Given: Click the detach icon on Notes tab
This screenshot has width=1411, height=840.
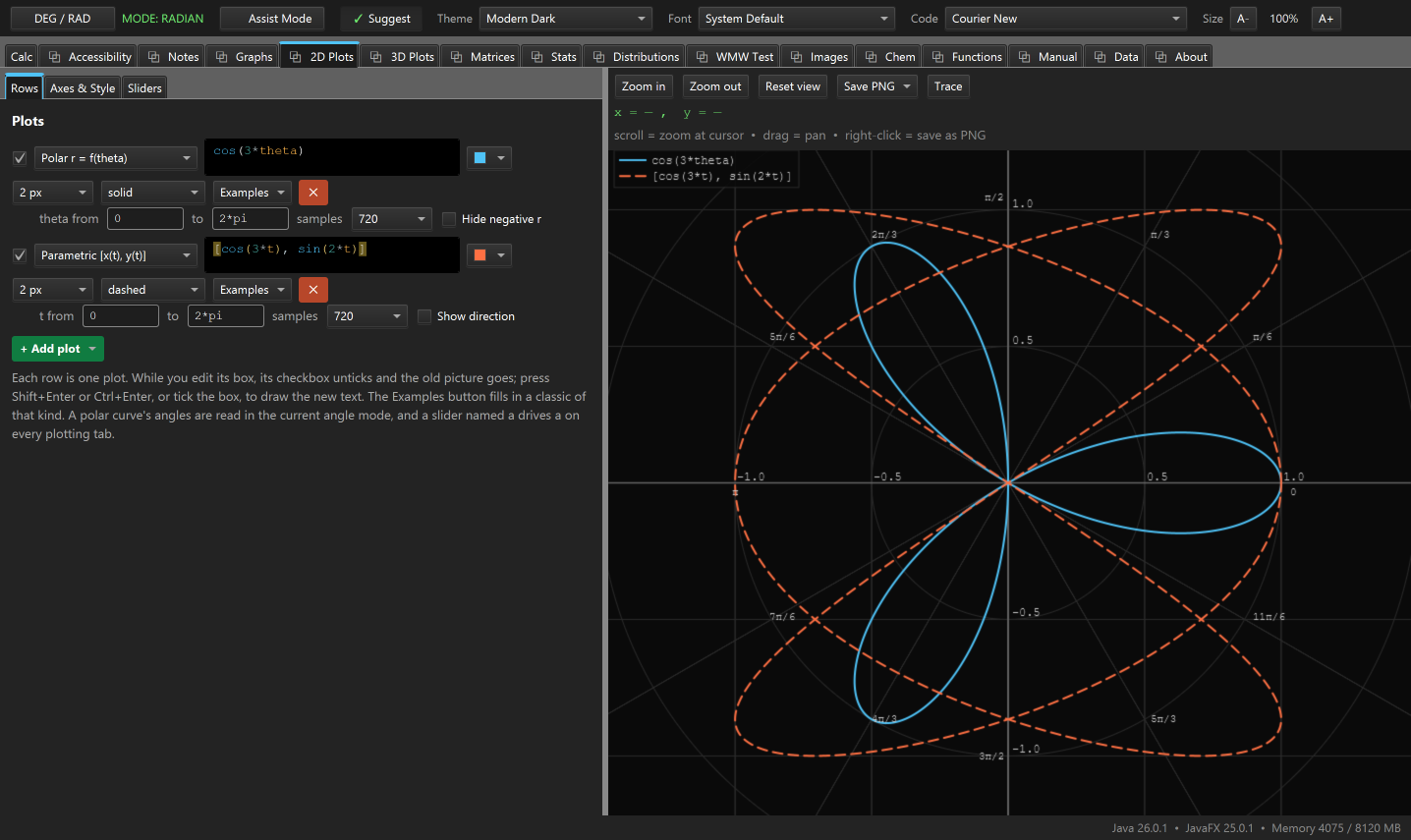Looking at the screenshot, I should [154, 57].
